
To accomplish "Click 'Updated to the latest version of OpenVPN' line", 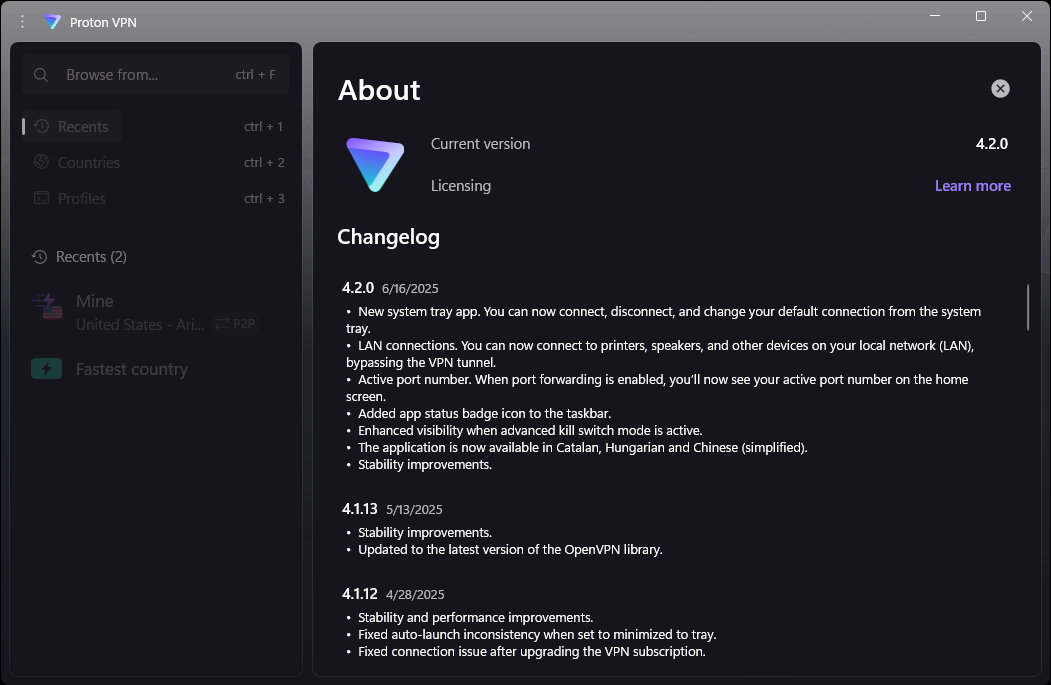I will point(509,550).
